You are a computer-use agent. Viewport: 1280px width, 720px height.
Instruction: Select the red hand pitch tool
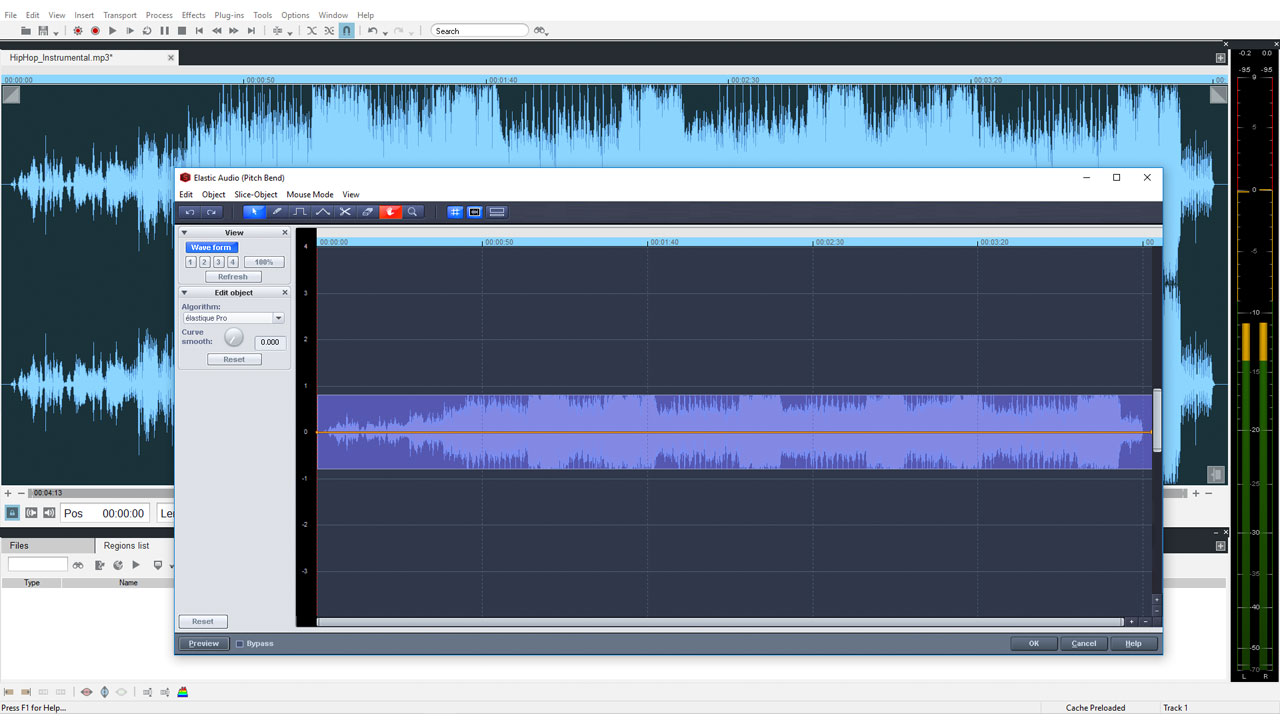[x=390, y=211]
